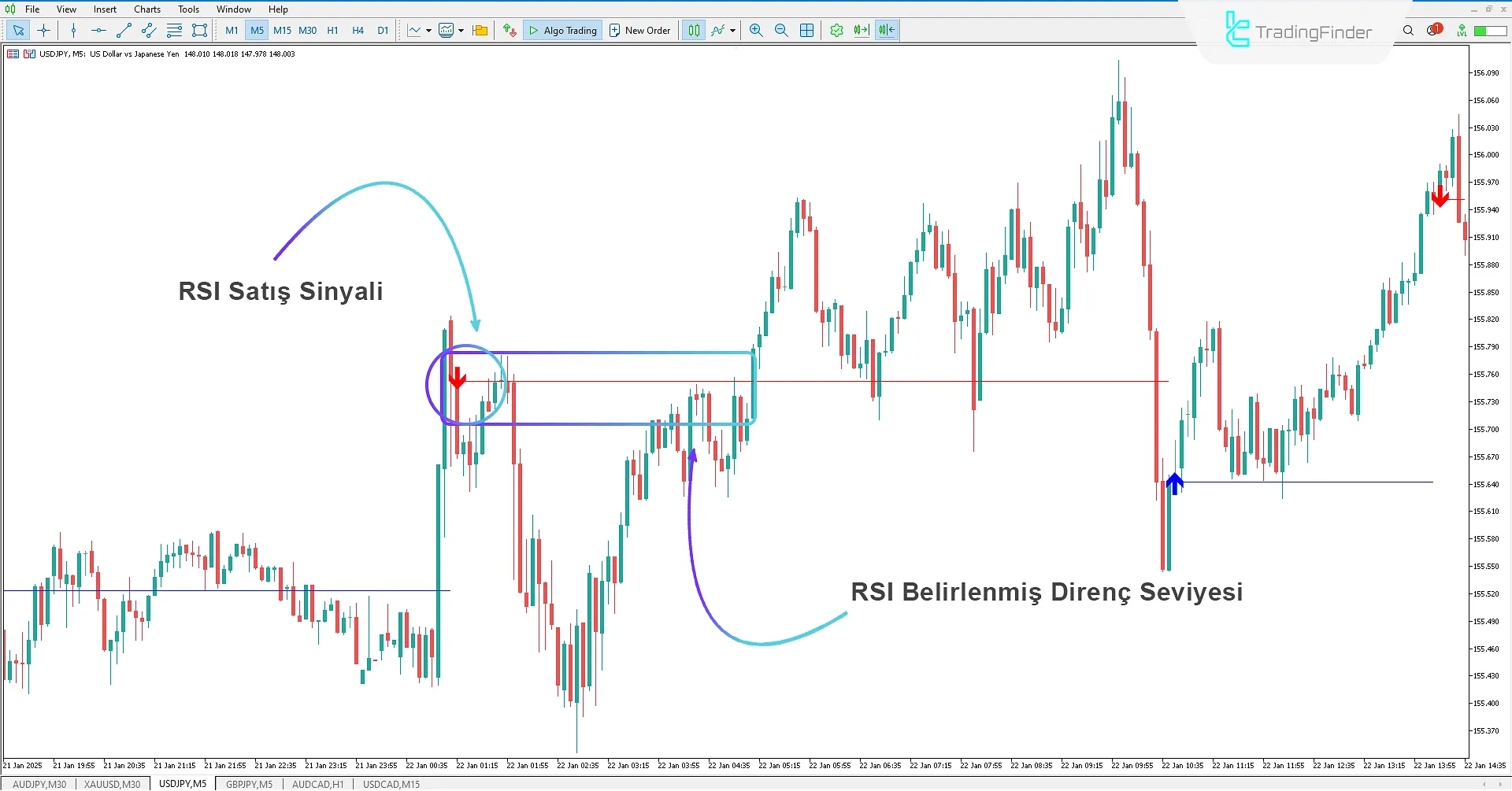The height and width of the screenshot is (791, 1512).
Task: Click the connection status level bar
Action: point(1490,31)
